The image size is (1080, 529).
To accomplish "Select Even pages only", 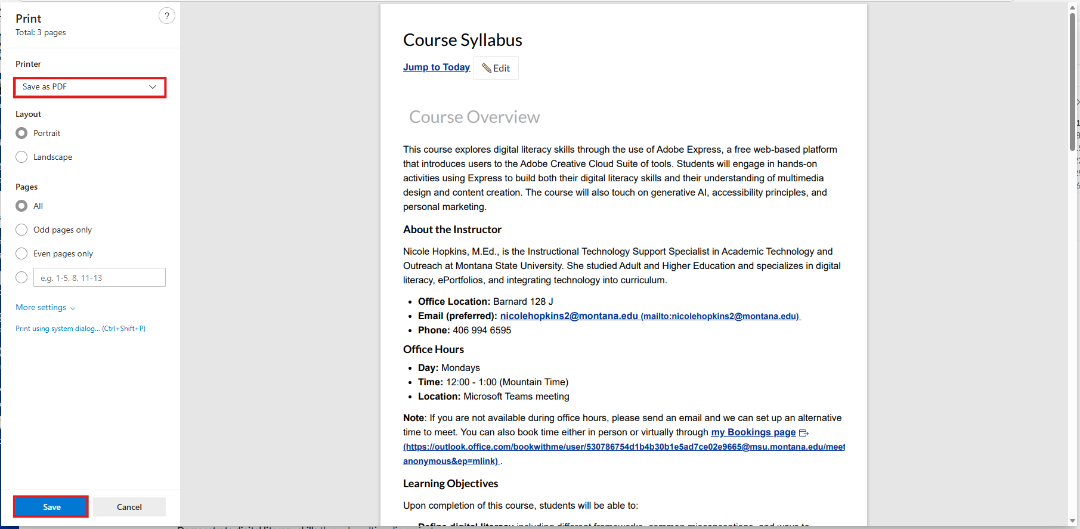I will pos(22,254).
